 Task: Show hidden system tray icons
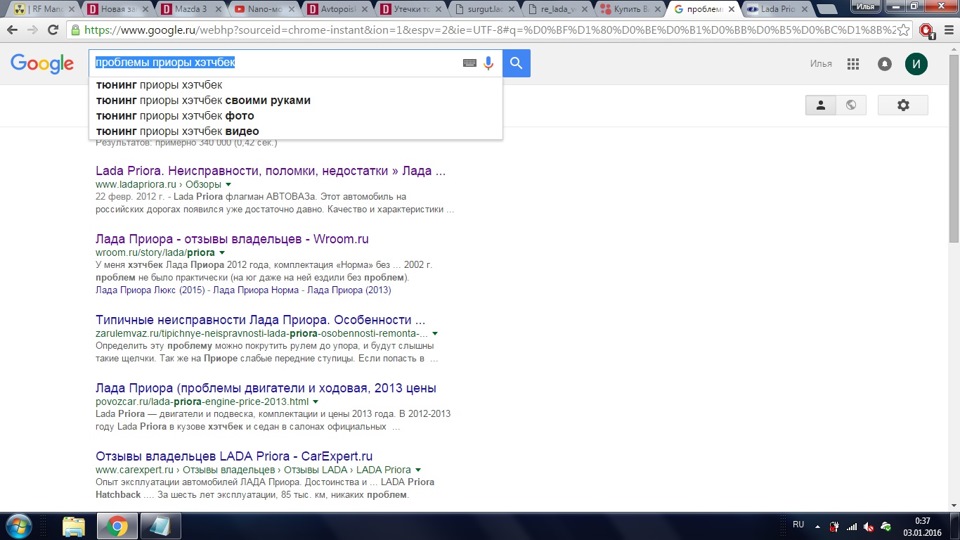(817, 526)
